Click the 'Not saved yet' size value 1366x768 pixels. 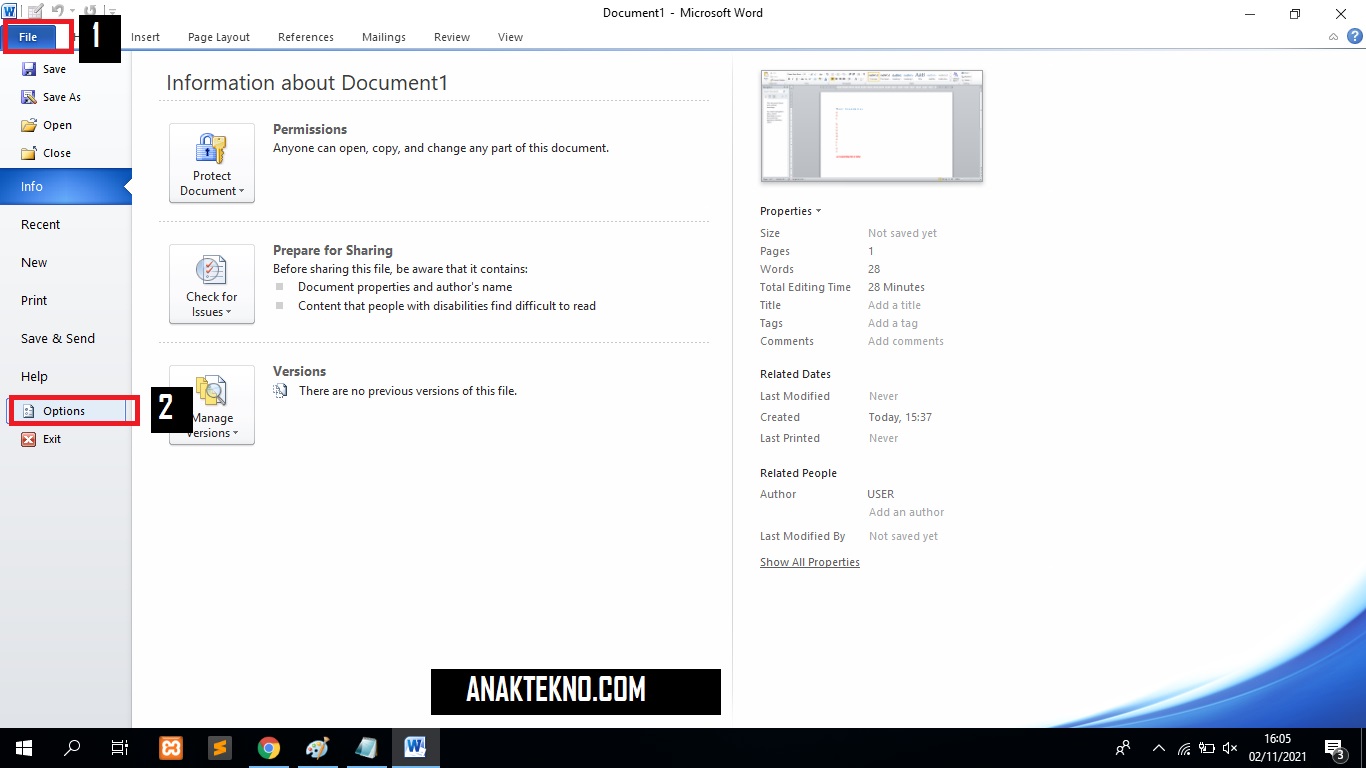pos(903,233)
